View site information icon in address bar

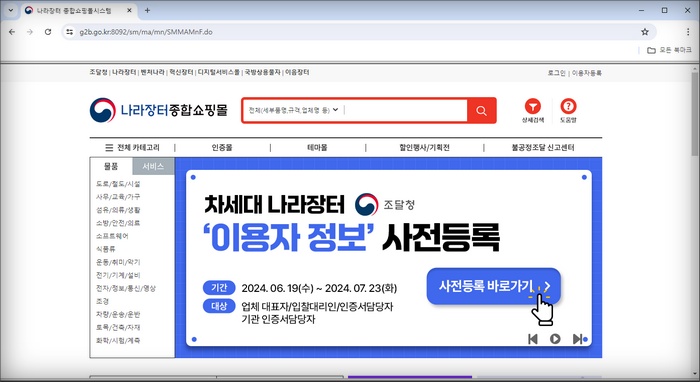[69, 32]
